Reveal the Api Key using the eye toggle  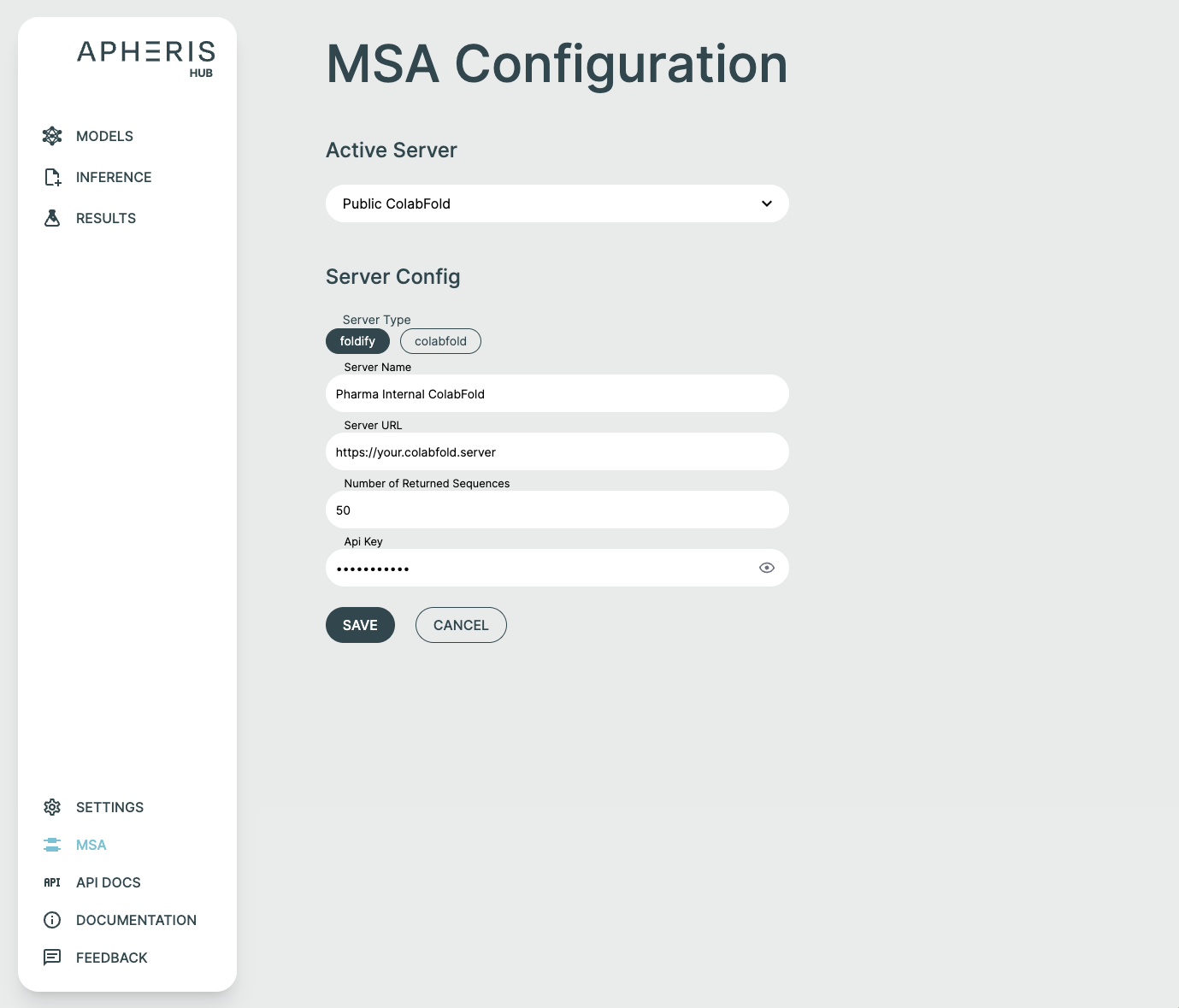(766, 567)
